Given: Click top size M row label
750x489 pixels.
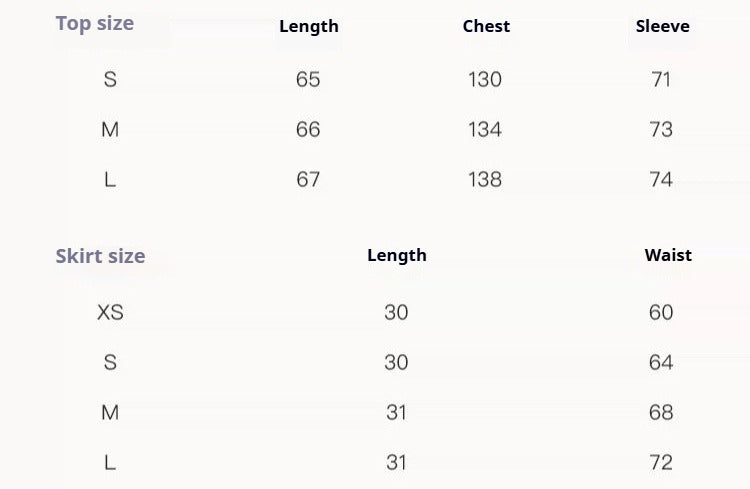Looking at the screenshot, I should pyautogui.click(x=110, y=130).
